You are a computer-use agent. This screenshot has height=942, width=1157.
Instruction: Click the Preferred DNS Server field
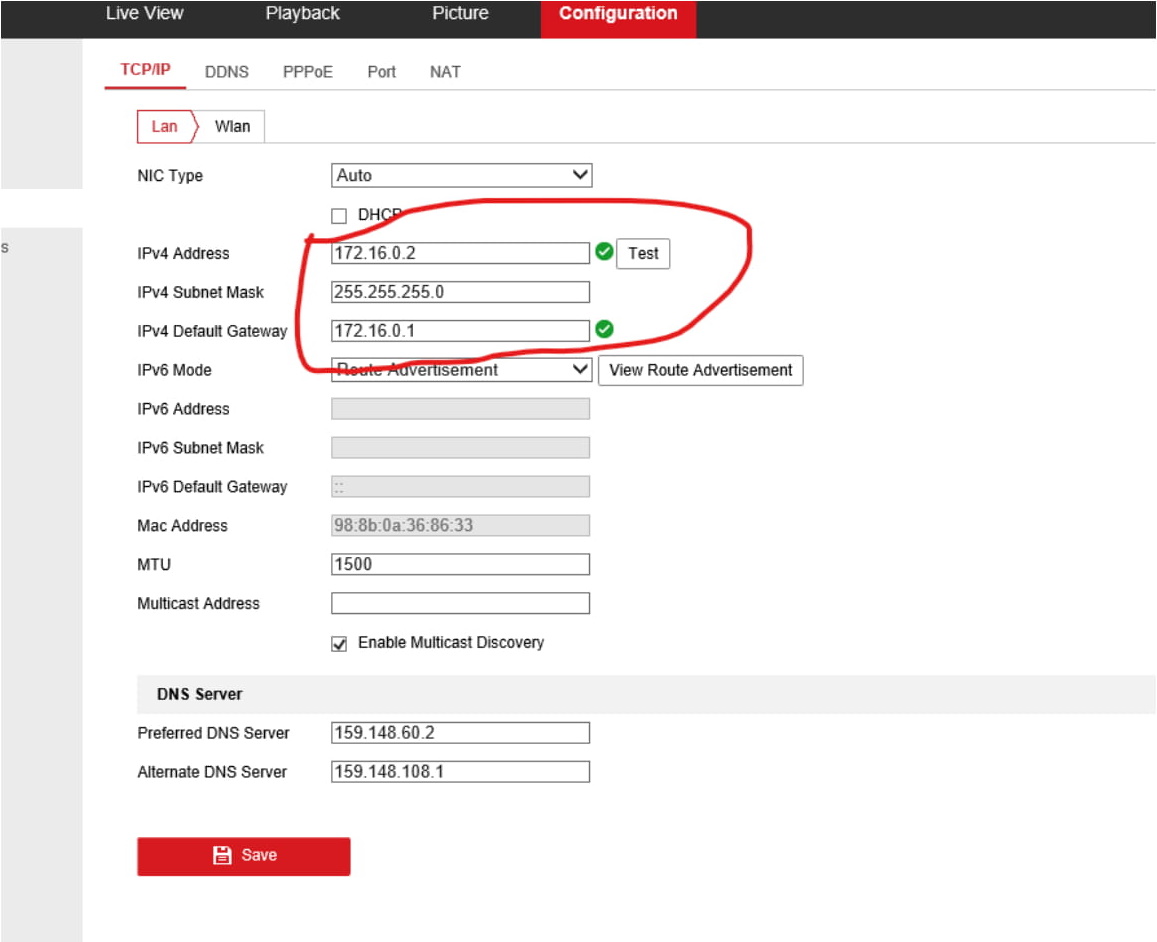click(x=460, y=733)
